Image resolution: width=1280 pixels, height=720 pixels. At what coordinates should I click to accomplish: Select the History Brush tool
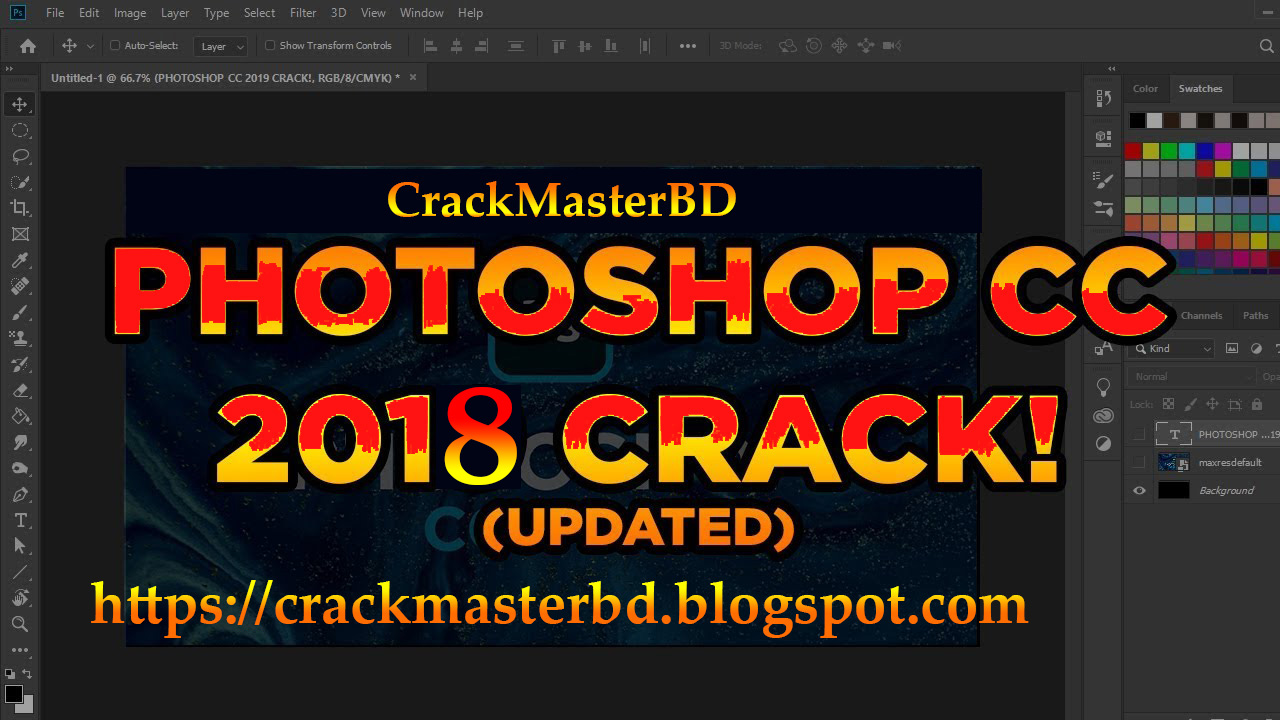point(19,364)
